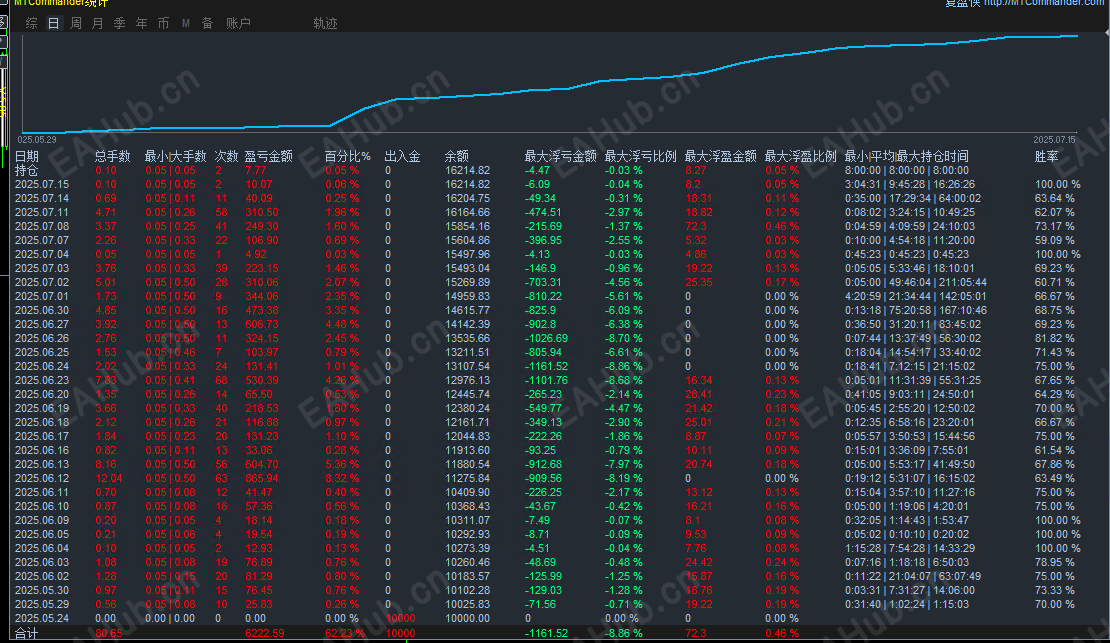1110x643 pixels.
Task: Open the MTCommander website link
Action: (x=1046, y=3)
